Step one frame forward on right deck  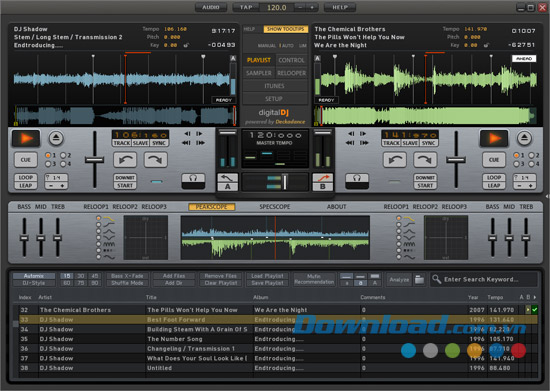(x=363, y=134)
